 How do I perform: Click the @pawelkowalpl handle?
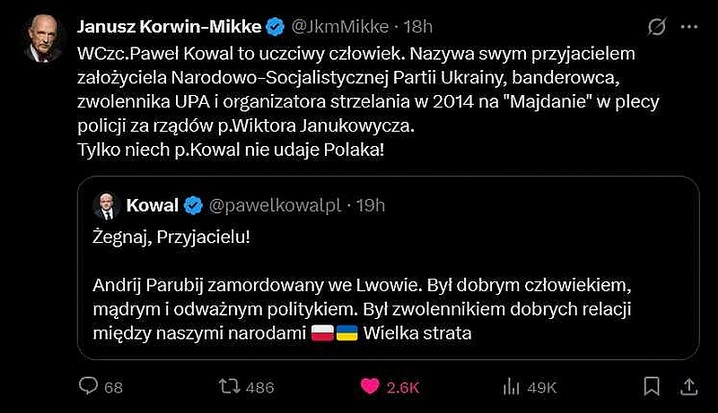coord(274,205)
